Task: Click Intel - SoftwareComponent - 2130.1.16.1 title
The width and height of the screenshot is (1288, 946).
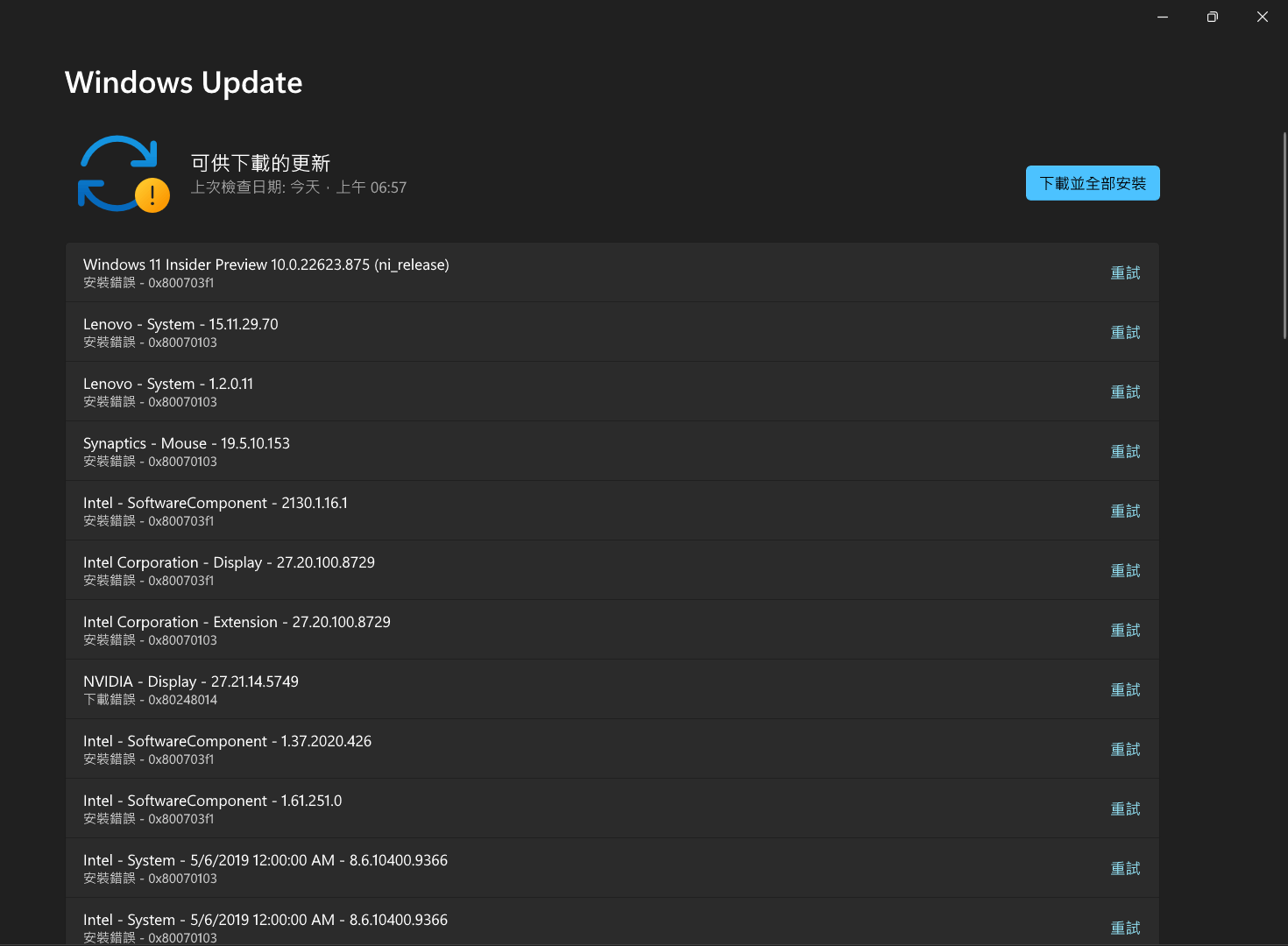Action: [216, 503]
